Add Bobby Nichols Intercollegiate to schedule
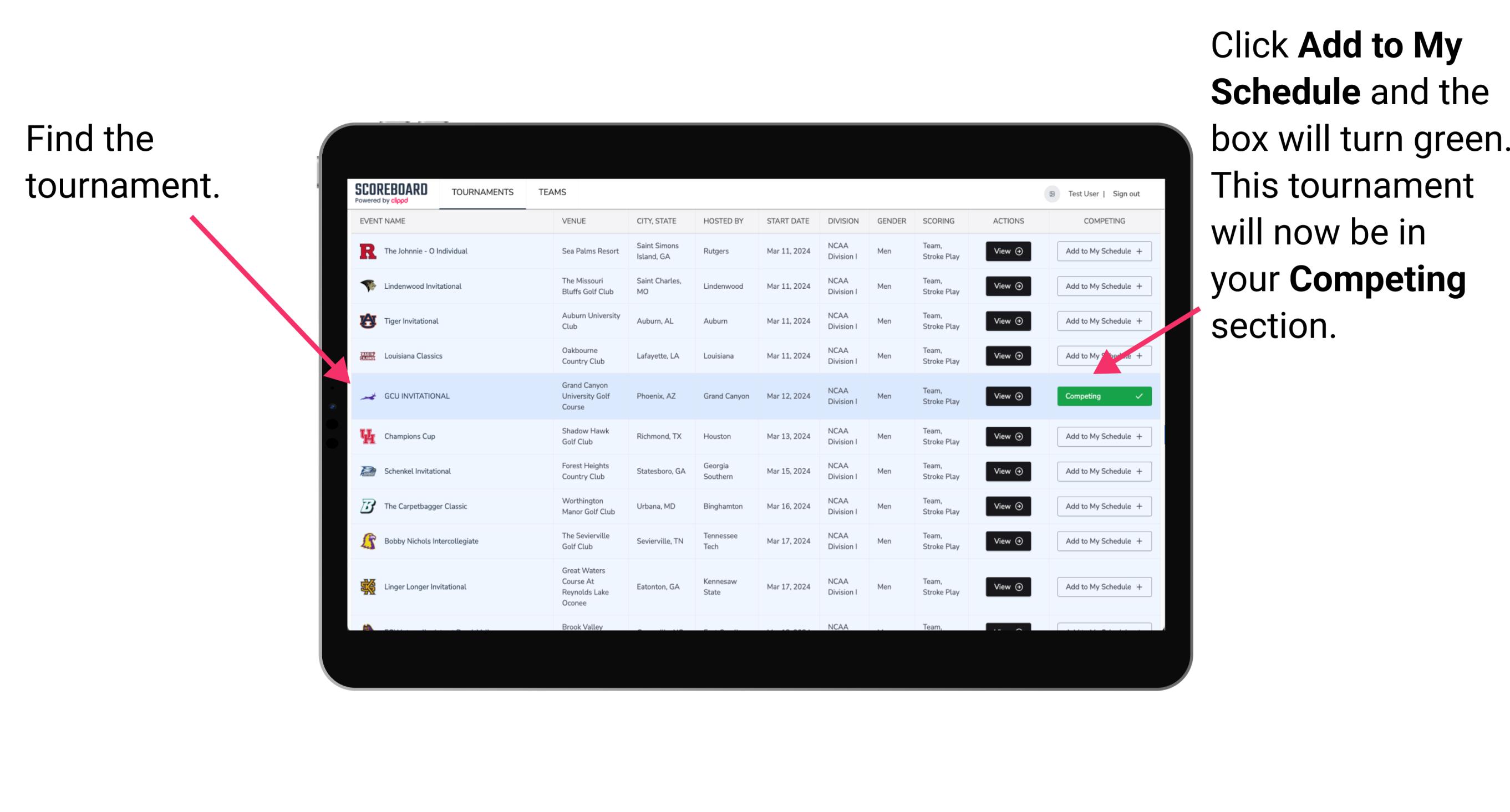The height and width of the screenshot is (812, 1510). point(1102,541)
